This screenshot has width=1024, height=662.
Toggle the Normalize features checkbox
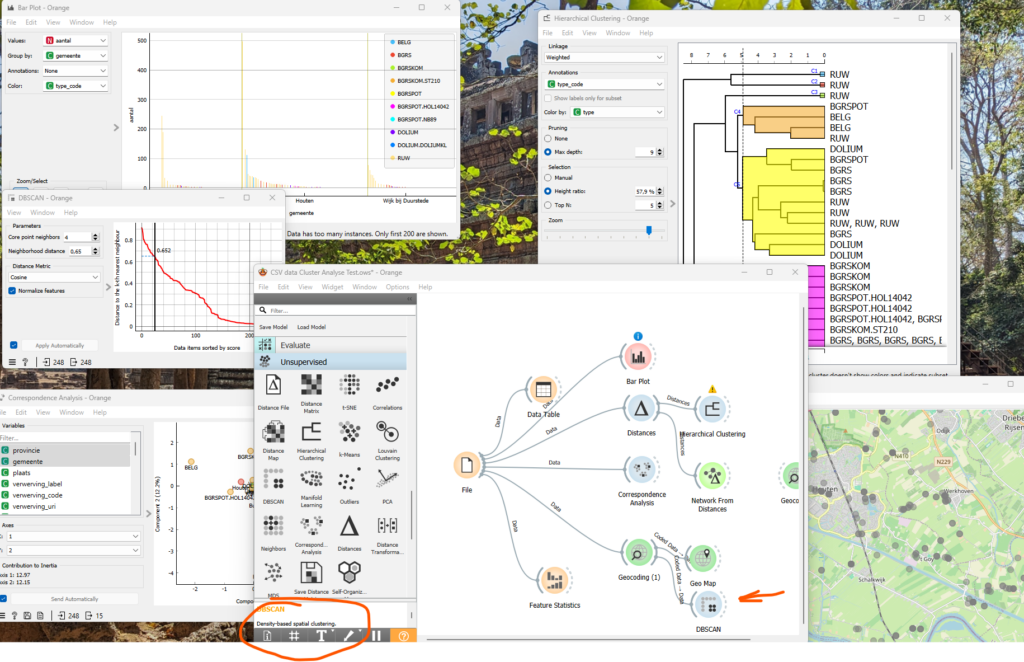(x=12, y=291)
